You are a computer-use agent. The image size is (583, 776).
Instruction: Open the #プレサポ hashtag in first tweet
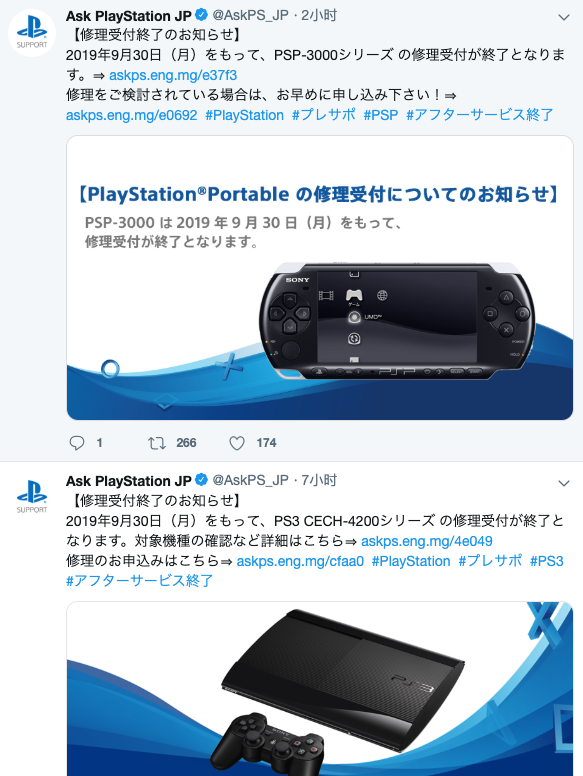coord(324,115)
